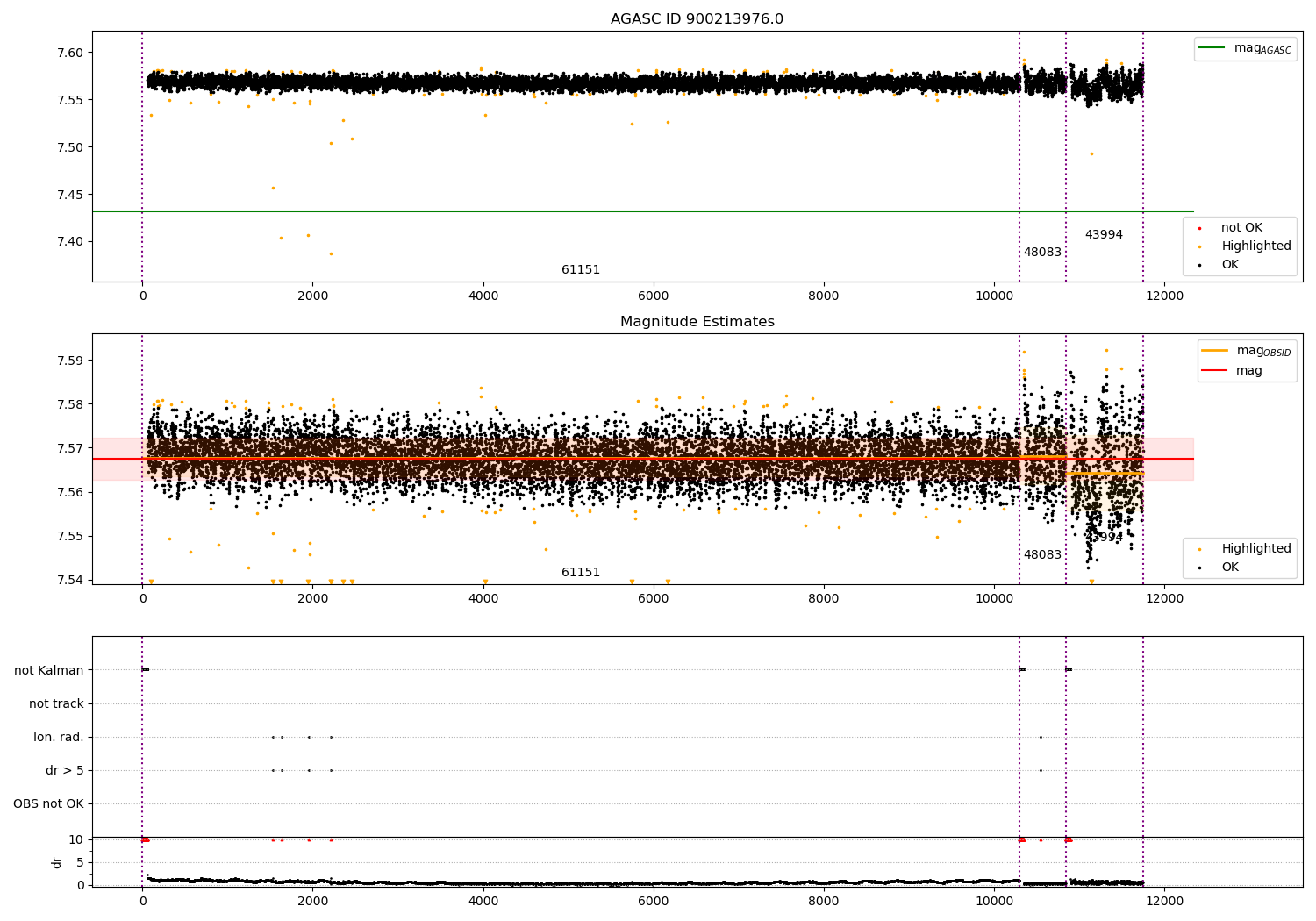
Task: Click the "not track" axis label
Action: tap(56, 703)
